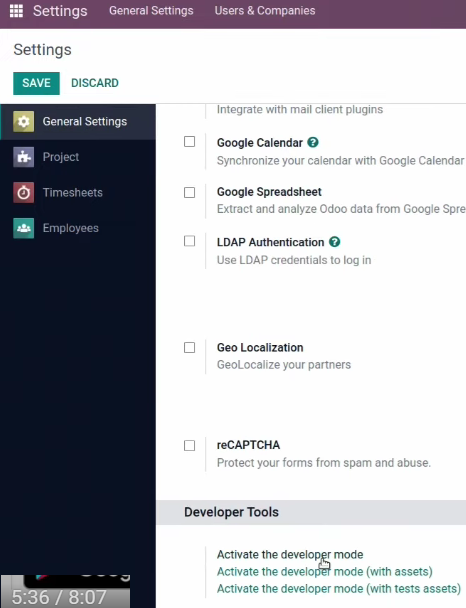The width and height of the screenshot is (466, 608).
Task: Enable the Google Calendar checkbox
Action: [190, 142]
